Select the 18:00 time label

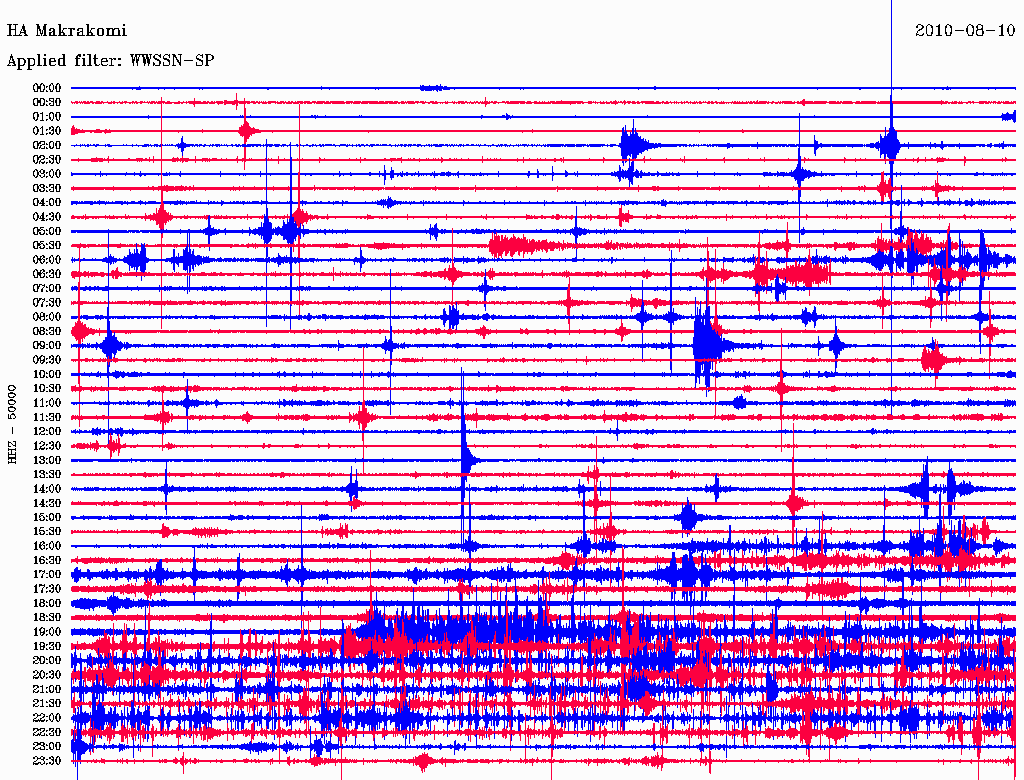point(46,604)
